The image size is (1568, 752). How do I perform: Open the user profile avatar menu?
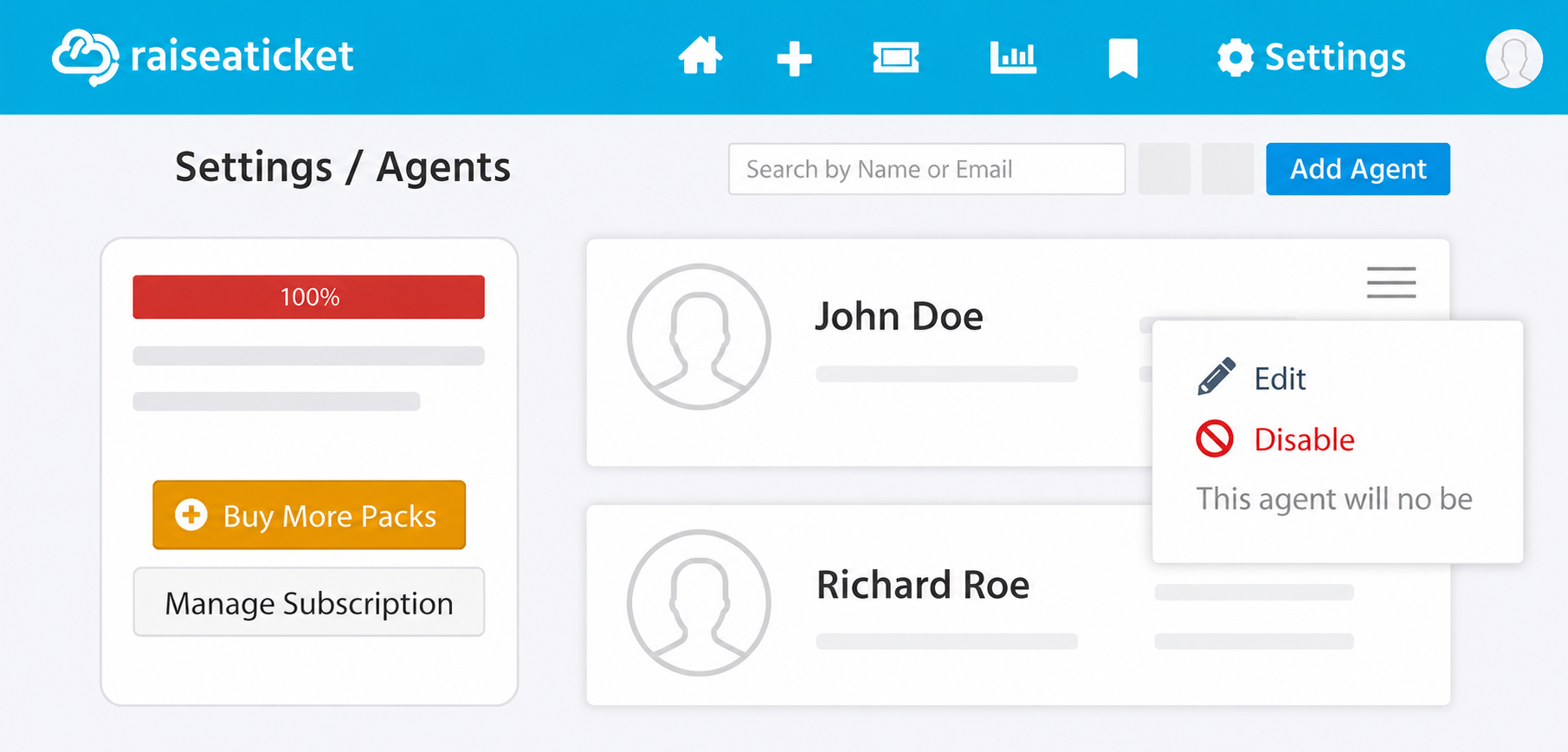(1513, 58)
